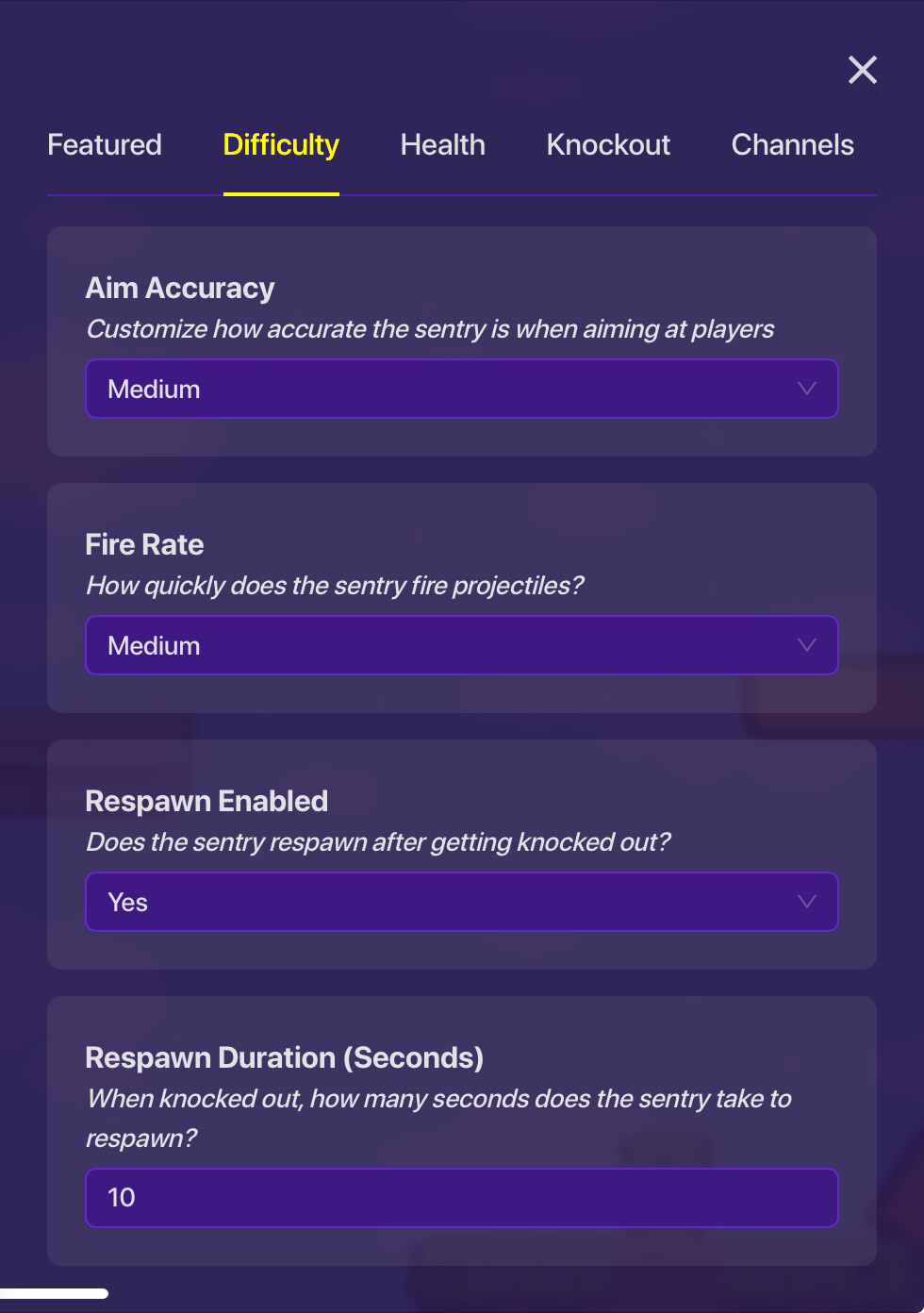The image size is (924, 1313).
Task: Click the Respawn Duration (Seconds) heading
Action: pos(284,1057)
